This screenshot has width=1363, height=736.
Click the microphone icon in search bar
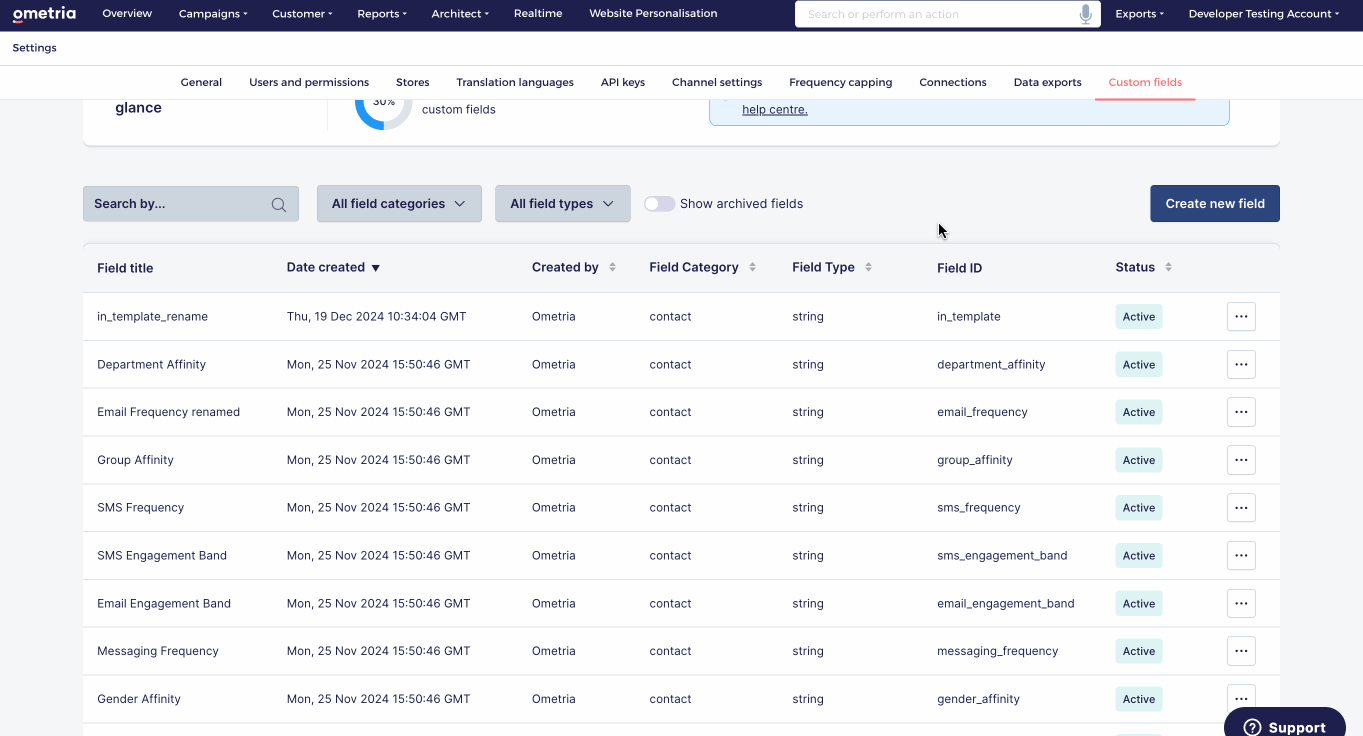(1086, 14)
